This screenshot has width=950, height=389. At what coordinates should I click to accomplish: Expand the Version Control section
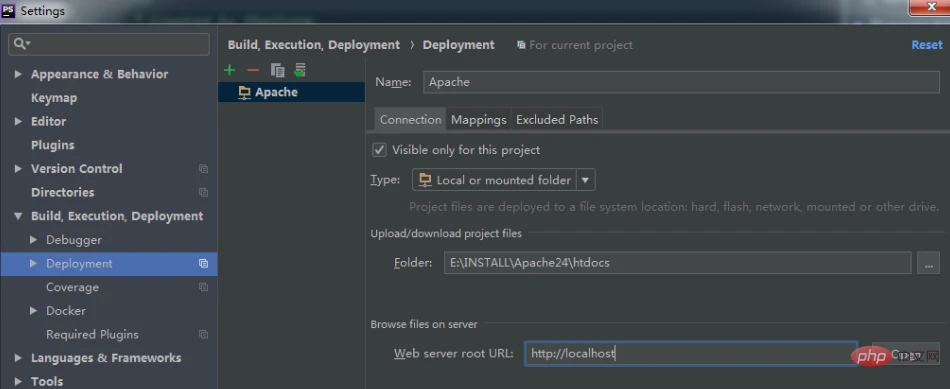click(18, 168)
